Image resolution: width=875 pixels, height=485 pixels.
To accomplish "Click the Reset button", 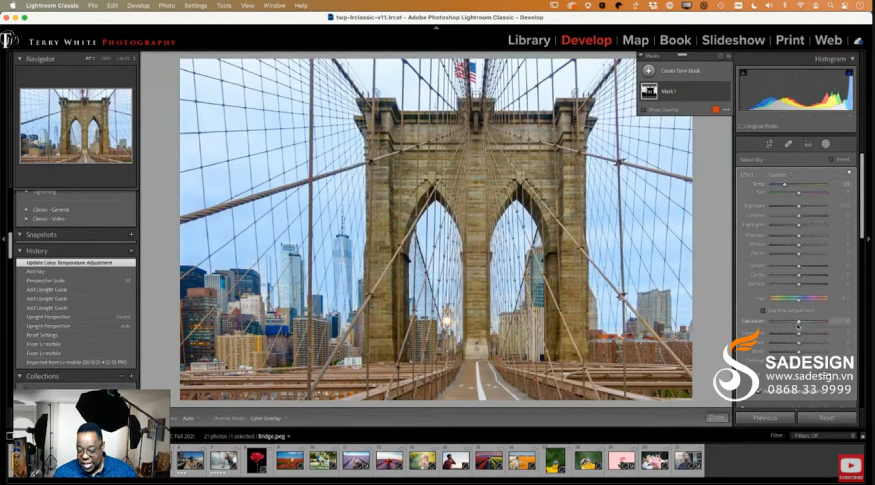I will 827,417.
